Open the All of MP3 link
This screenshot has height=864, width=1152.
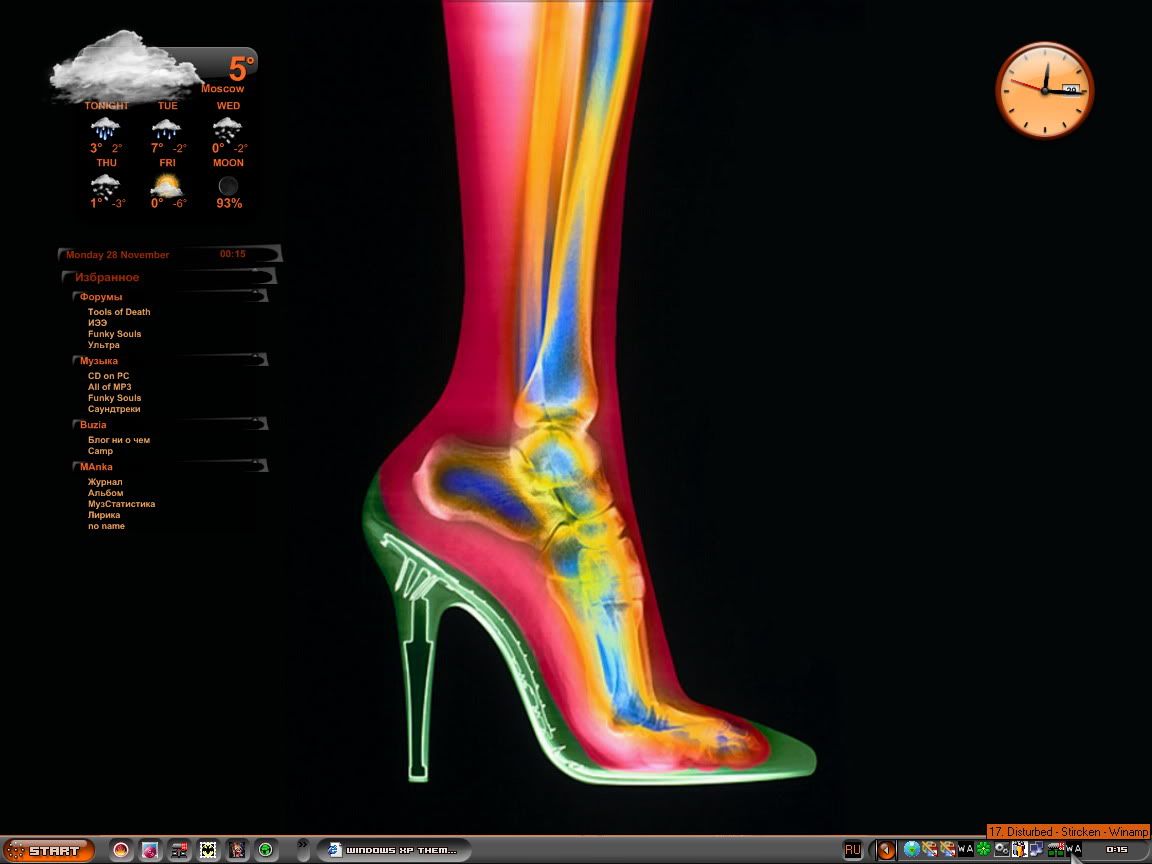(x=109, y=387)
